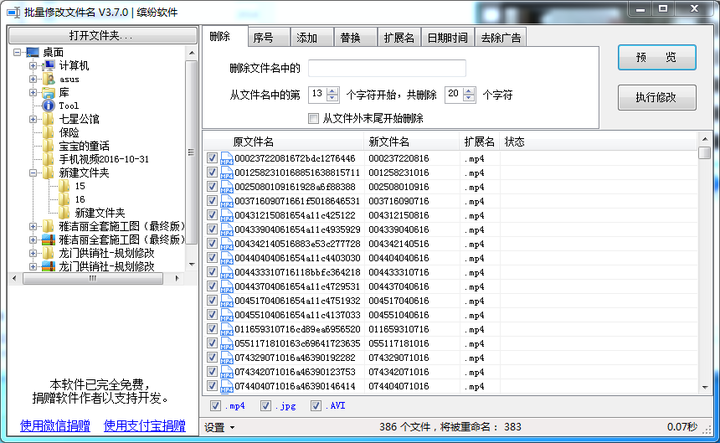Click the folder tree vertical scrollbar thumb
Image resolution: width=720 pixels, height=443 pixels.
(191, 151)
